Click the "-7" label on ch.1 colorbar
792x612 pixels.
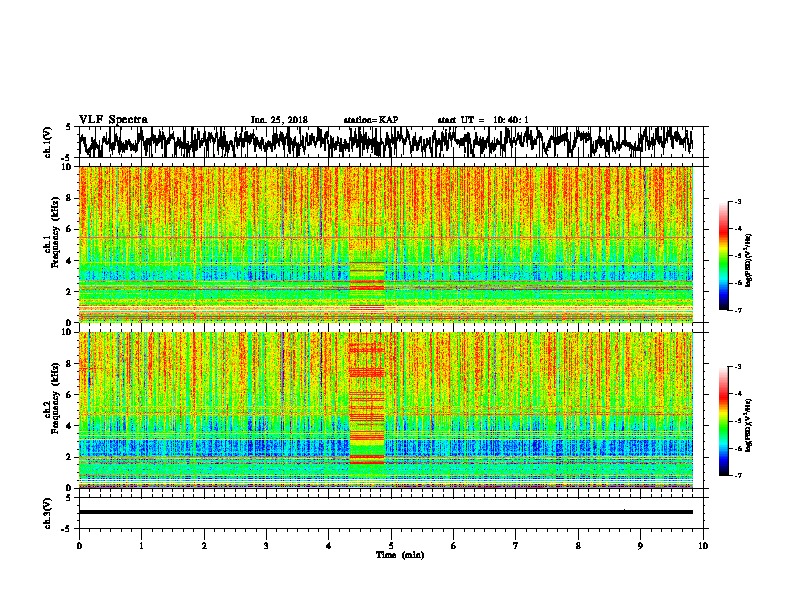tap(738, 310)
